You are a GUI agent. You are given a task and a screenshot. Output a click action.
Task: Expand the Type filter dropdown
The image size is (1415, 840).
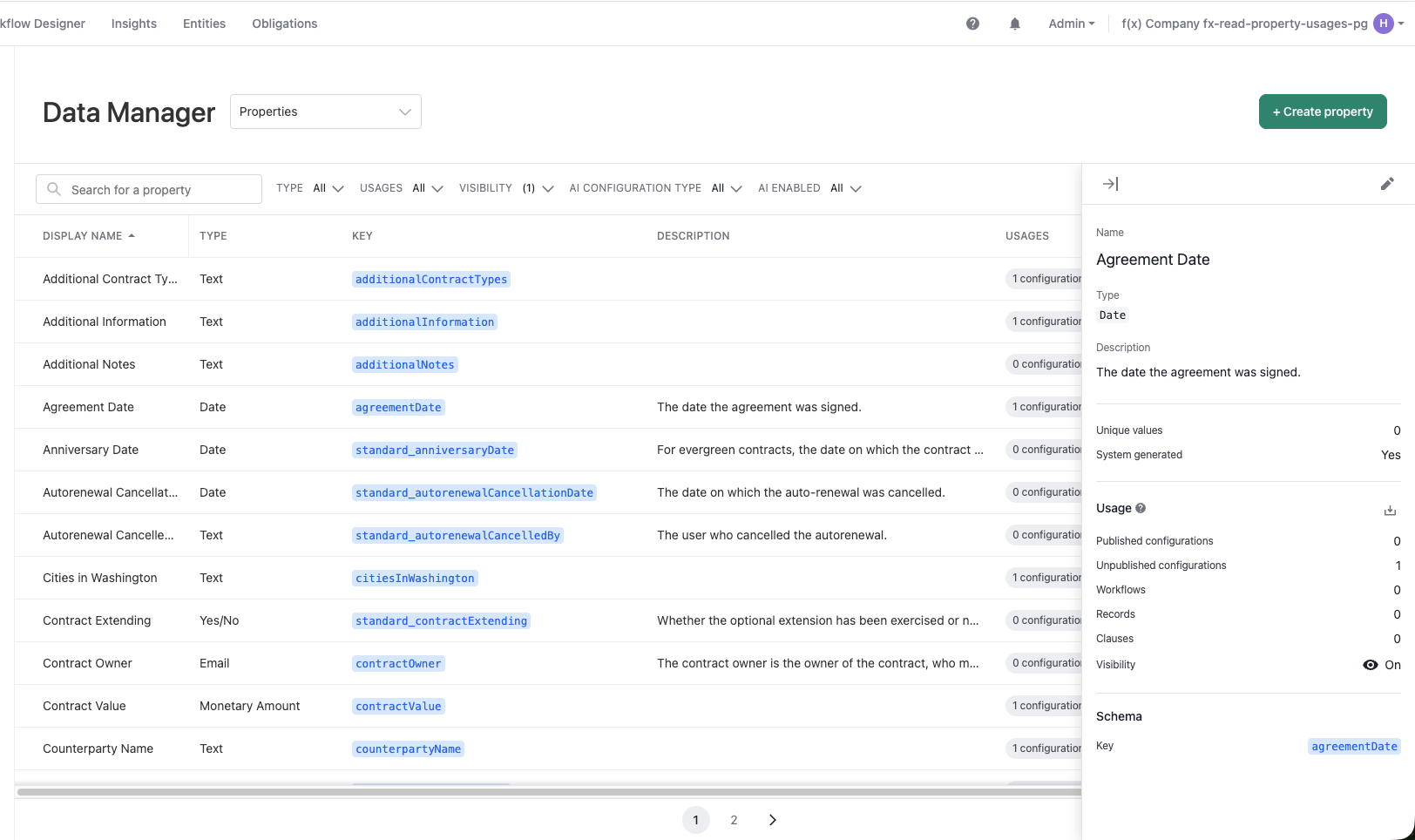(310, 188)
